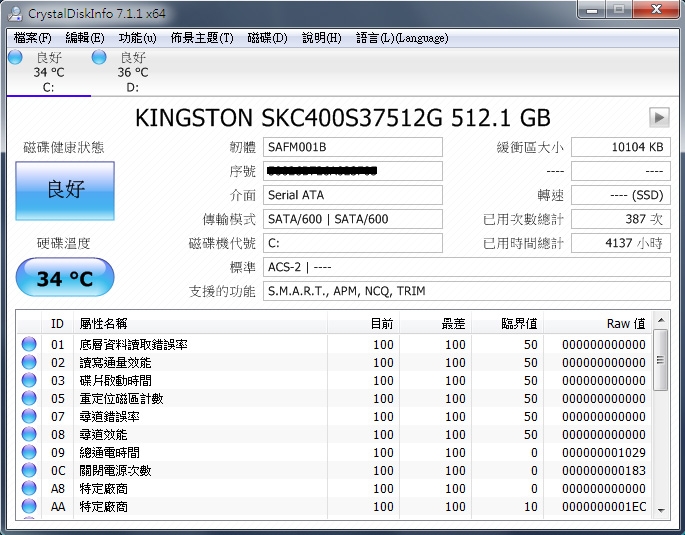The image size is (685, 535).
Task: Click the ID column header
Action: [58, 324]
